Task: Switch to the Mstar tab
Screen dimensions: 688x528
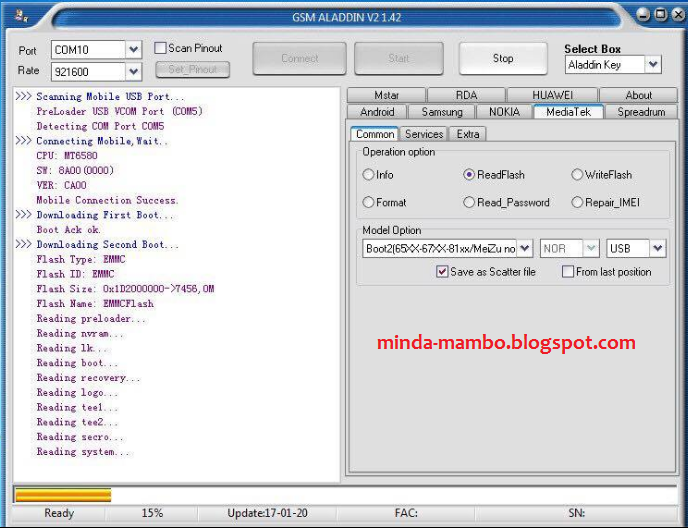Action: click(x=387, y=95)
